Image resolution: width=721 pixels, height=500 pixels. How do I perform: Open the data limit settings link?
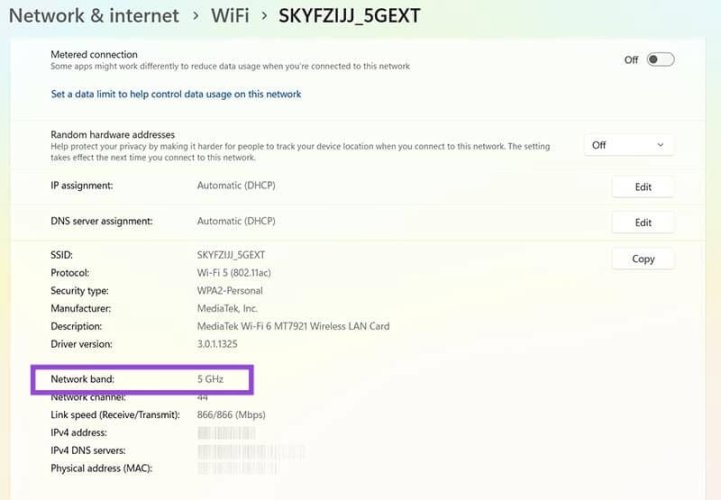(x=176, y=94)
